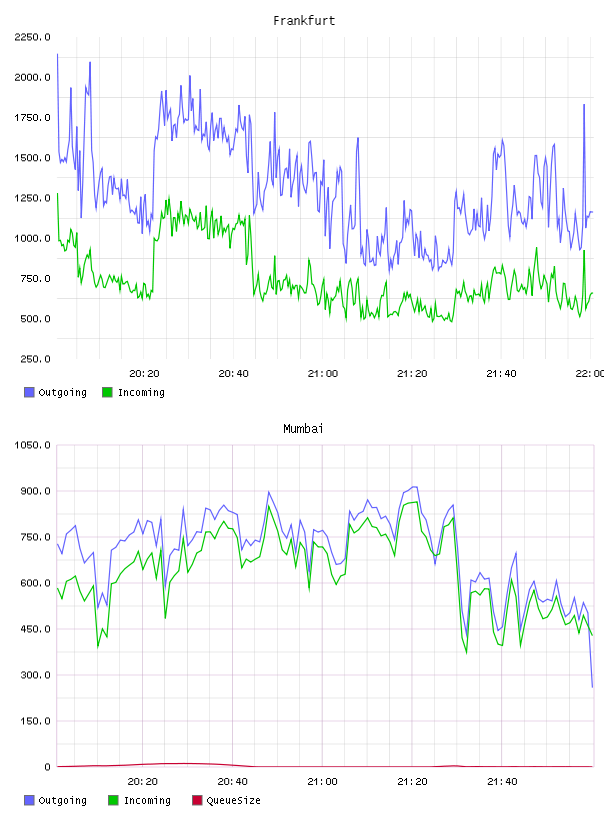Click the 21:20 time label on Mumbai chart

click(x=412, y=782)
